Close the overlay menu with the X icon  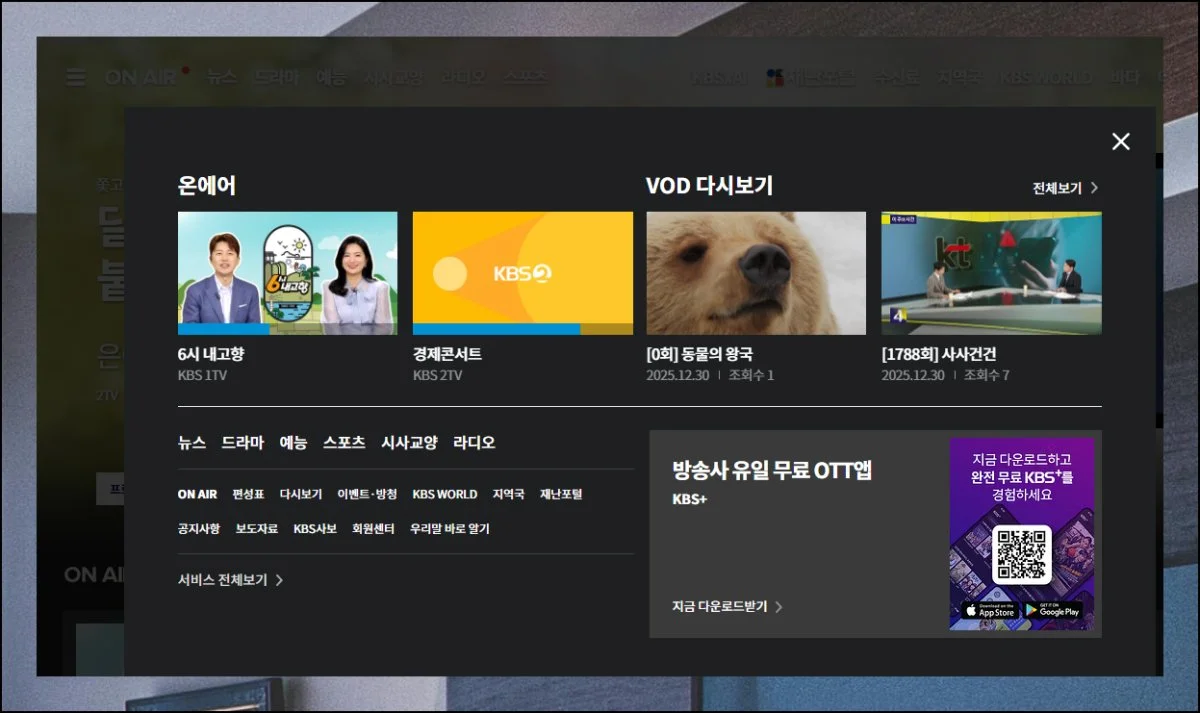pyautogui.click(x=1120, y=142)
